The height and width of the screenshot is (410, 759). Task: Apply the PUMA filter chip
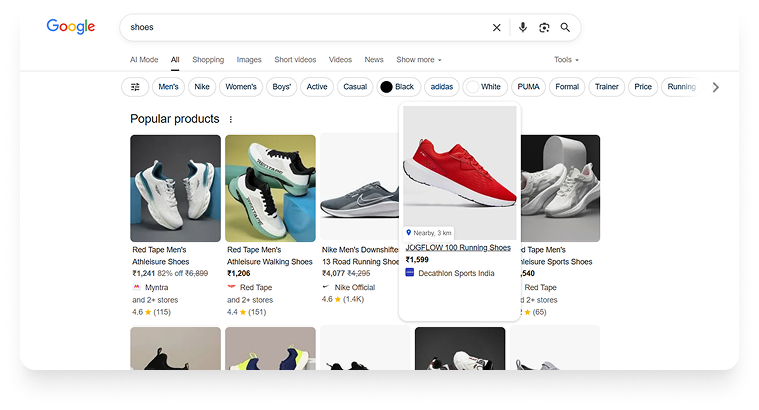(528, 87)
